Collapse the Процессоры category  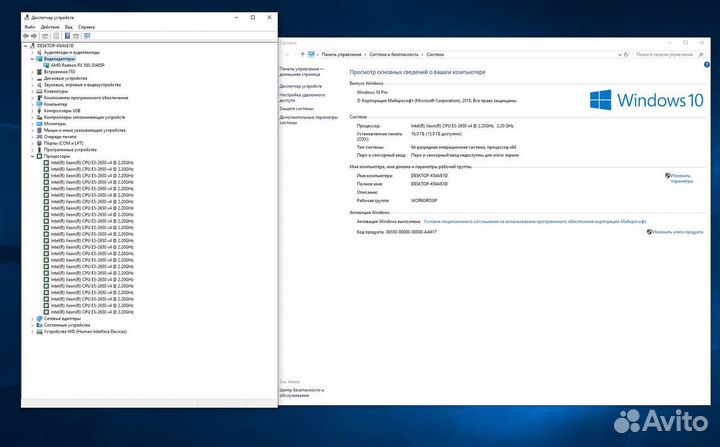click(33, 156)
